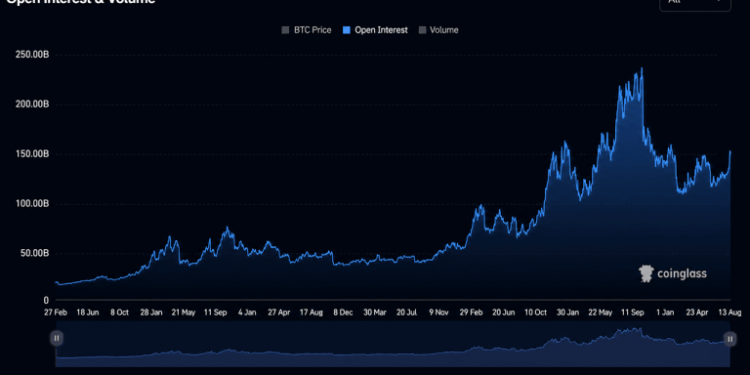The height and width of the screenshot is (375, 750).
Task: Click the 30 Mar date label
Action: coord(375,312)
